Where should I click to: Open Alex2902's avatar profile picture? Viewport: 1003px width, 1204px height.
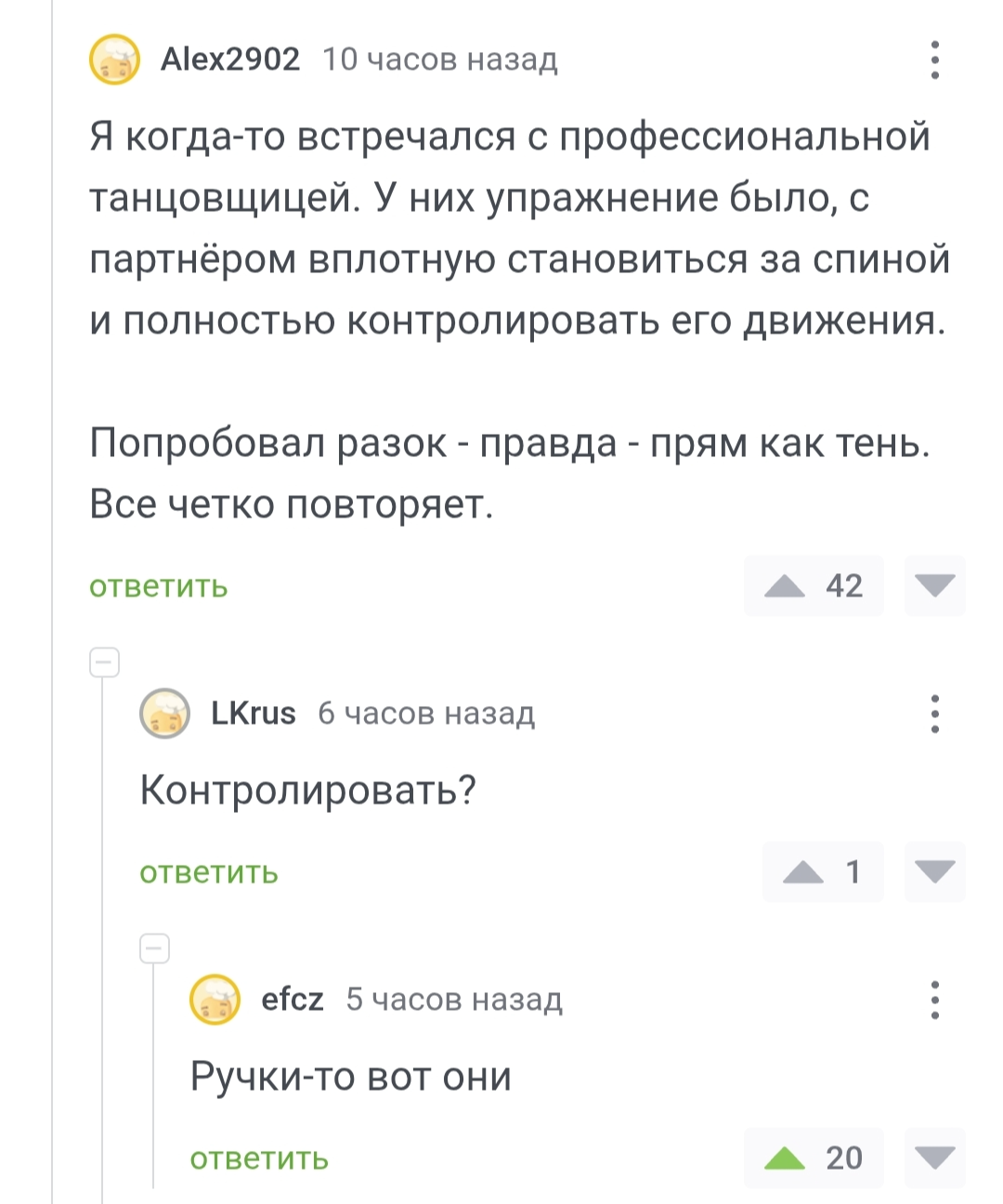[114, 59]
